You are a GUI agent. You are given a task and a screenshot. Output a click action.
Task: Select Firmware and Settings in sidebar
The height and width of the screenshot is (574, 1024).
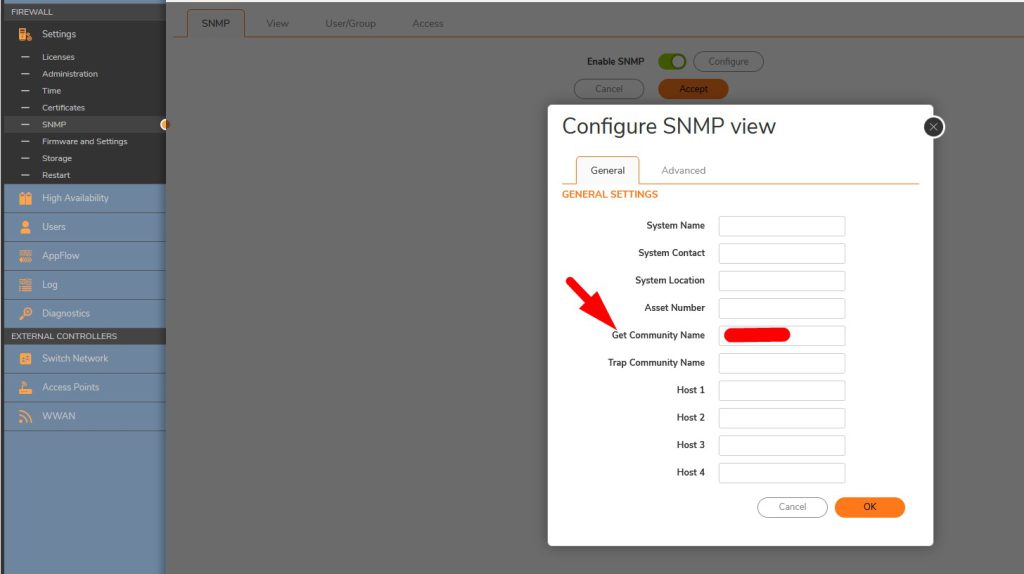tap(84, 141)
